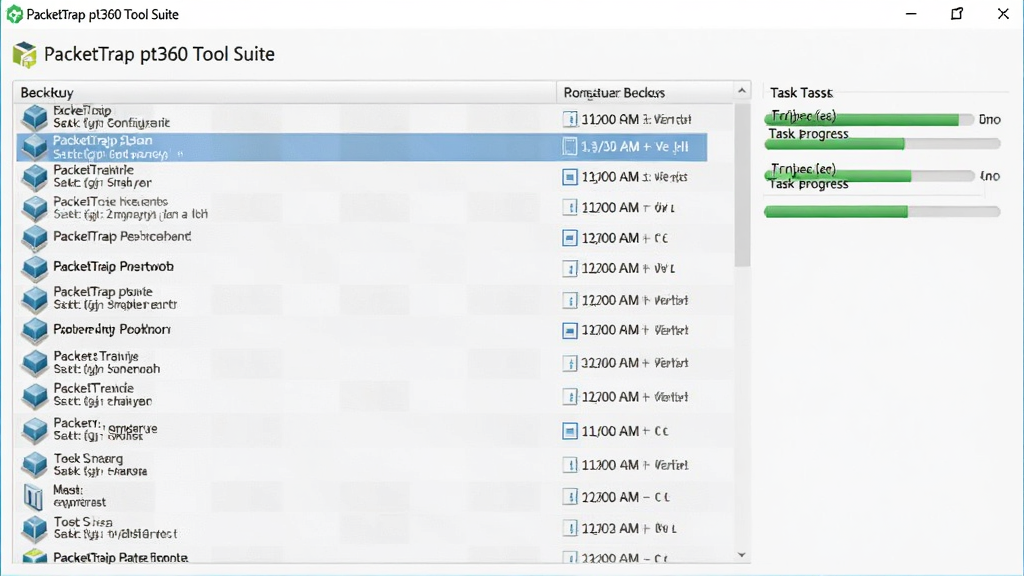1024x576 pixels.
Task: Click the cube icon beside FackelTraip
Action: 35,118
